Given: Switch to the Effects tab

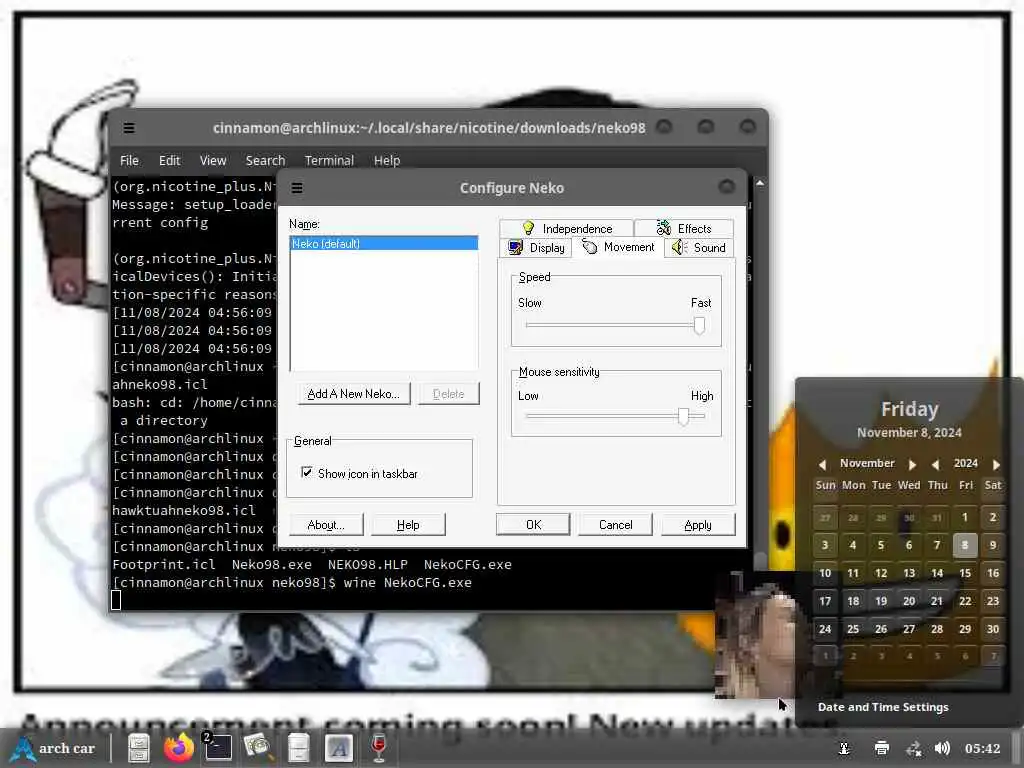Looking at the screenshot, I should [684, 228].
